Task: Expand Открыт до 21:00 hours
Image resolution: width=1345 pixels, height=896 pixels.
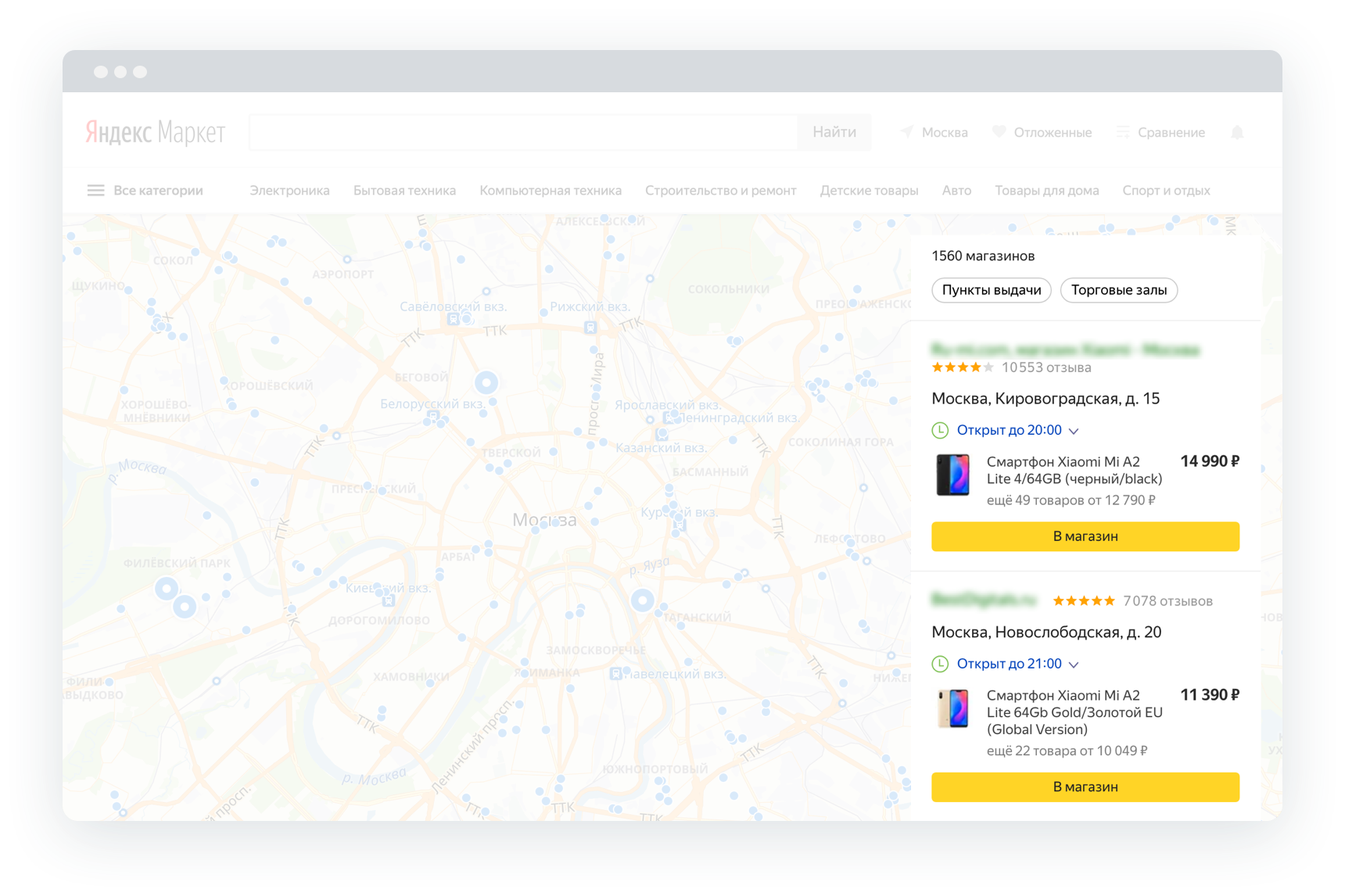Action: (1018, 664)
